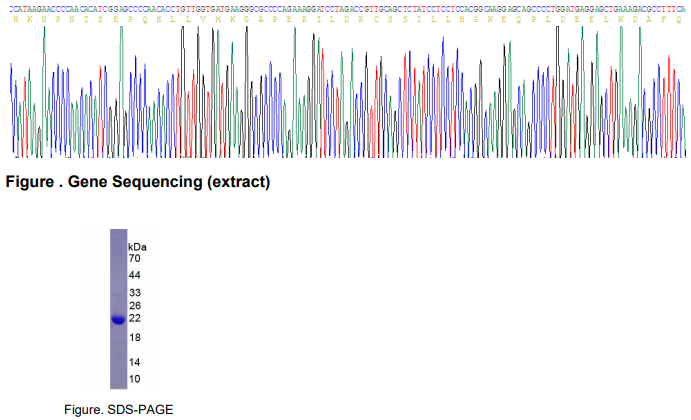Click the word (extract) in the caption
691x420 pixels.
point(238,182)
